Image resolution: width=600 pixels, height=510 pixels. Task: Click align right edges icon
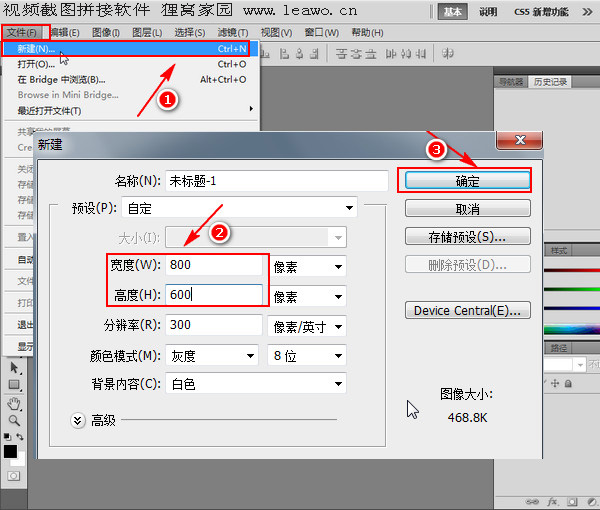click(314, 54)
